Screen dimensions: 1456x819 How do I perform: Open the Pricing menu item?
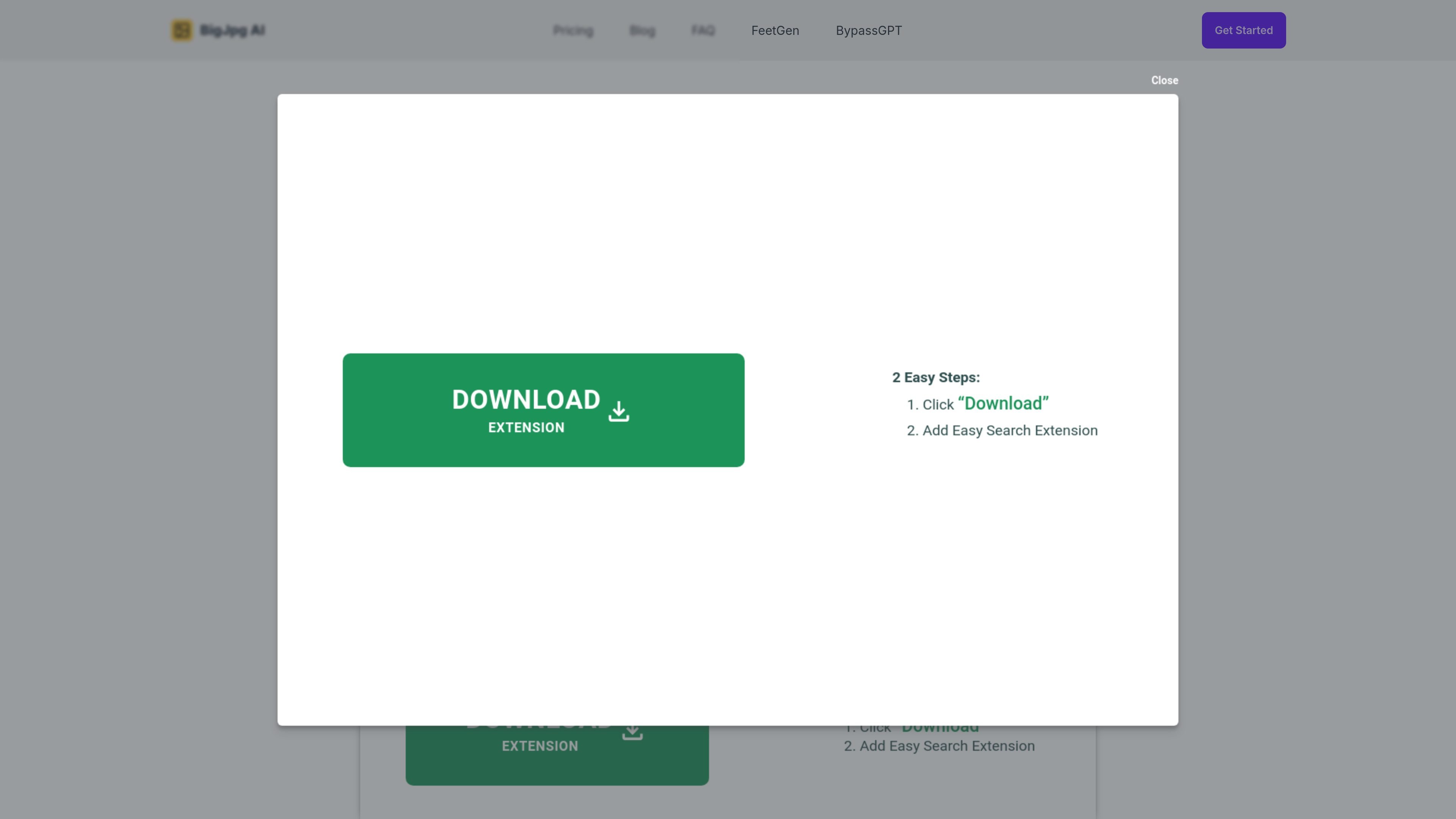(x=573, y=30)
